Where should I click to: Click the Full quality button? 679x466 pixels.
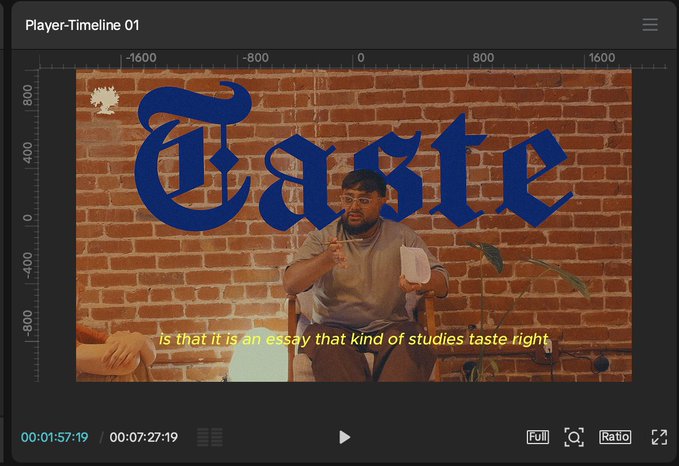(537, 437)
